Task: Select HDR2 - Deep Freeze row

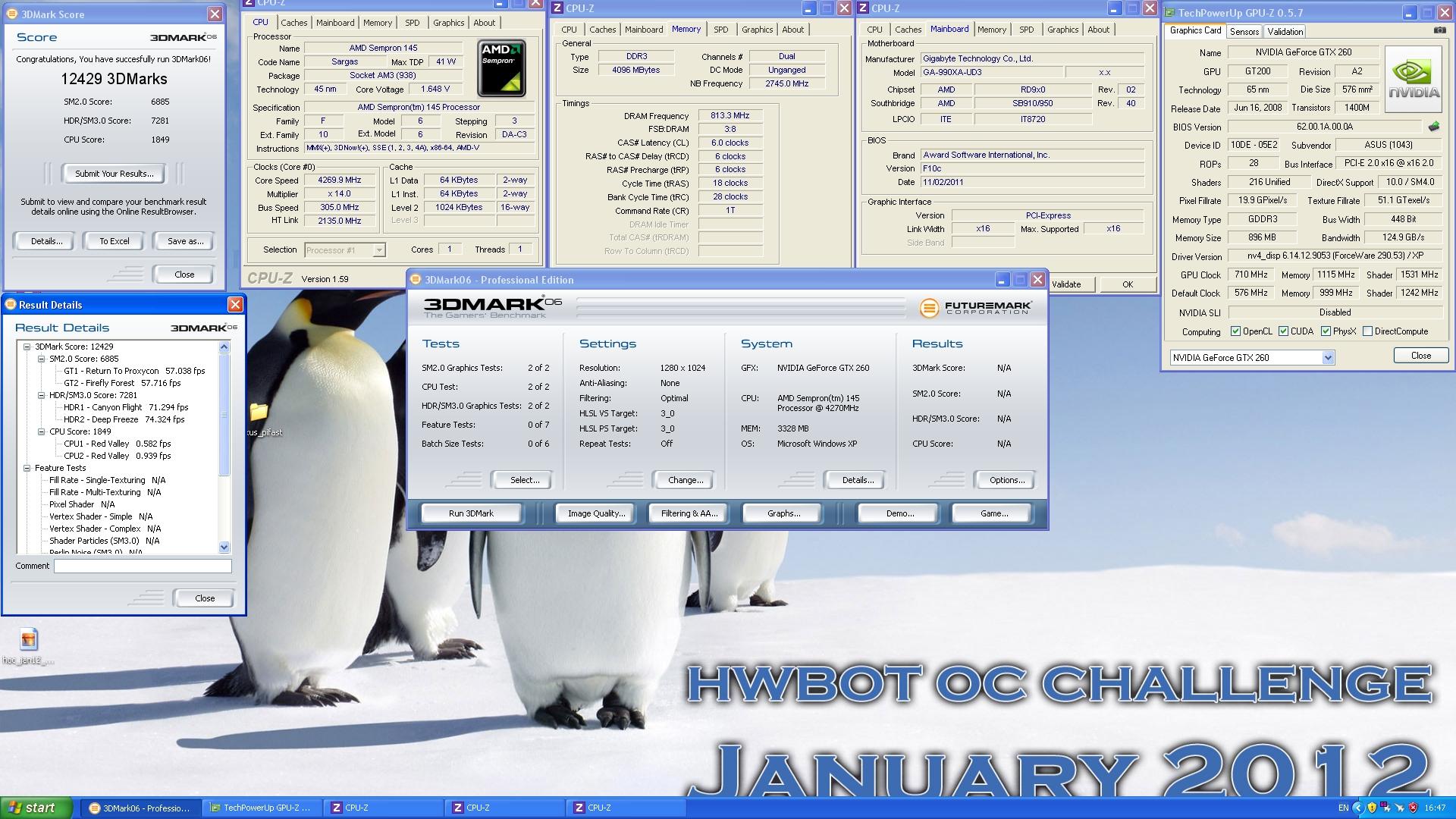Action: [124, 419]
